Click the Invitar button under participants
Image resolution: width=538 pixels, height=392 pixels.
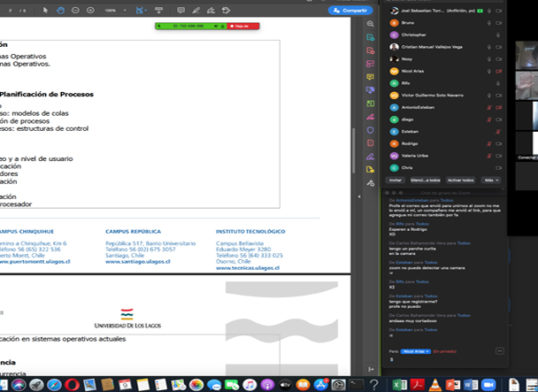(395, 180)
